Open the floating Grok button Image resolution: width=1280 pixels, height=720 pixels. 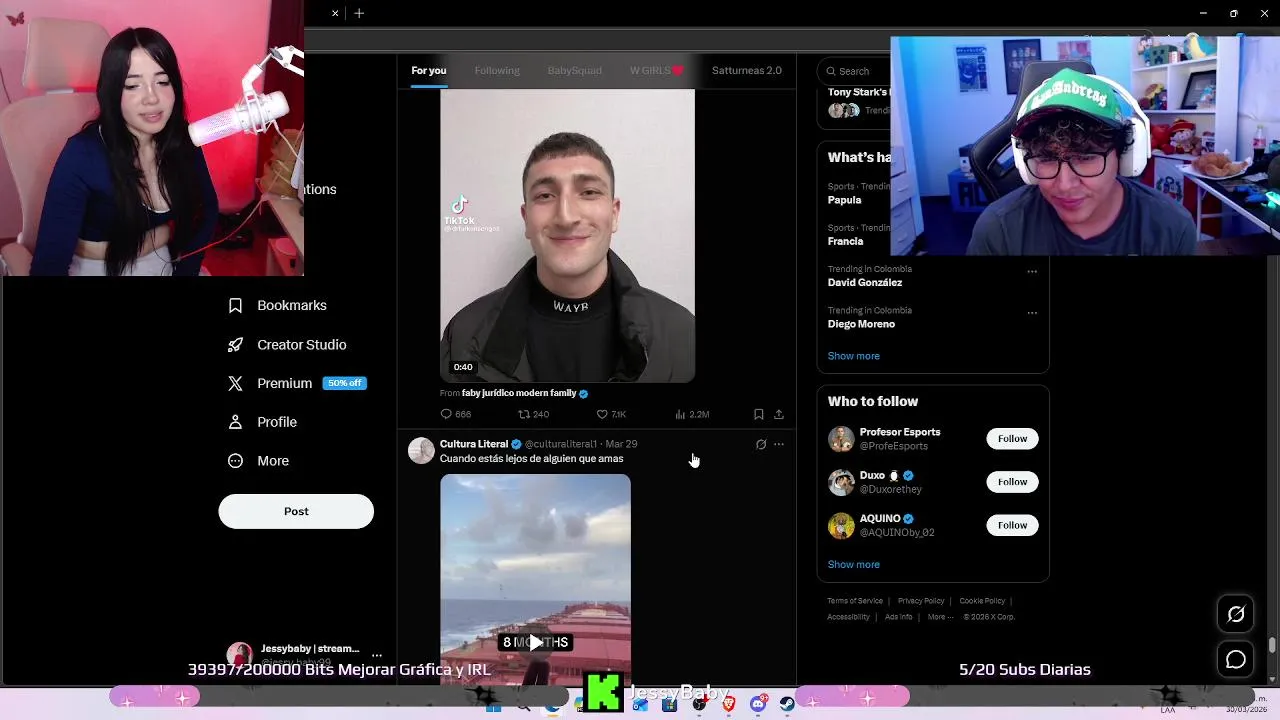click(x=1236, y=614)
